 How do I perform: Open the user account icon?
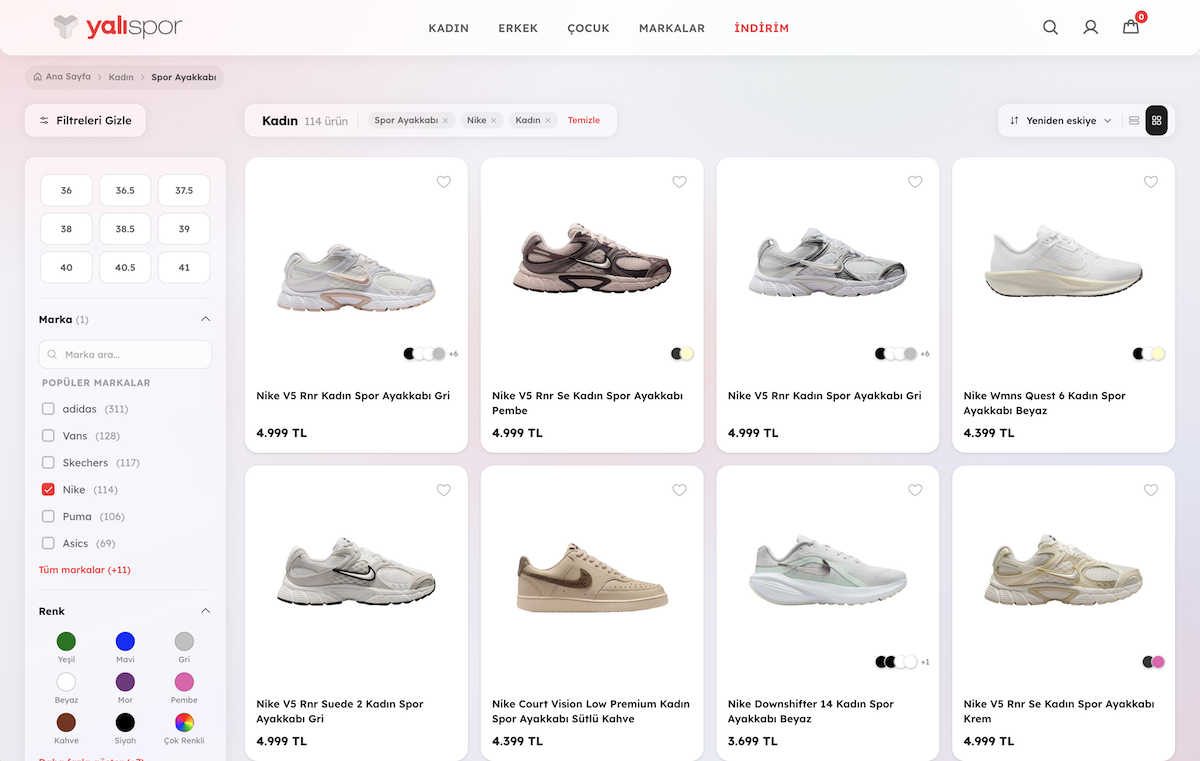1091,28
